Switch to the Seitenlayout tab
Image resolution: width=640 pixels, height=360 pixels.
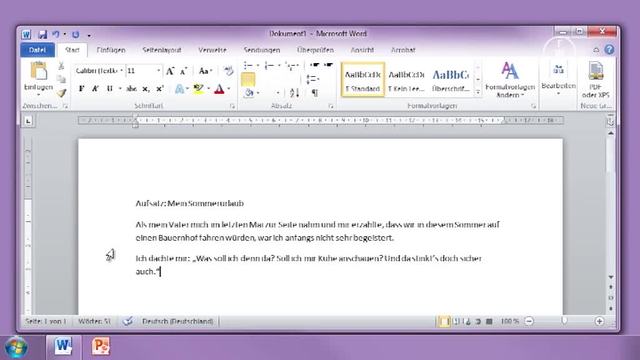pyautogui.click(x=162, y=50)
